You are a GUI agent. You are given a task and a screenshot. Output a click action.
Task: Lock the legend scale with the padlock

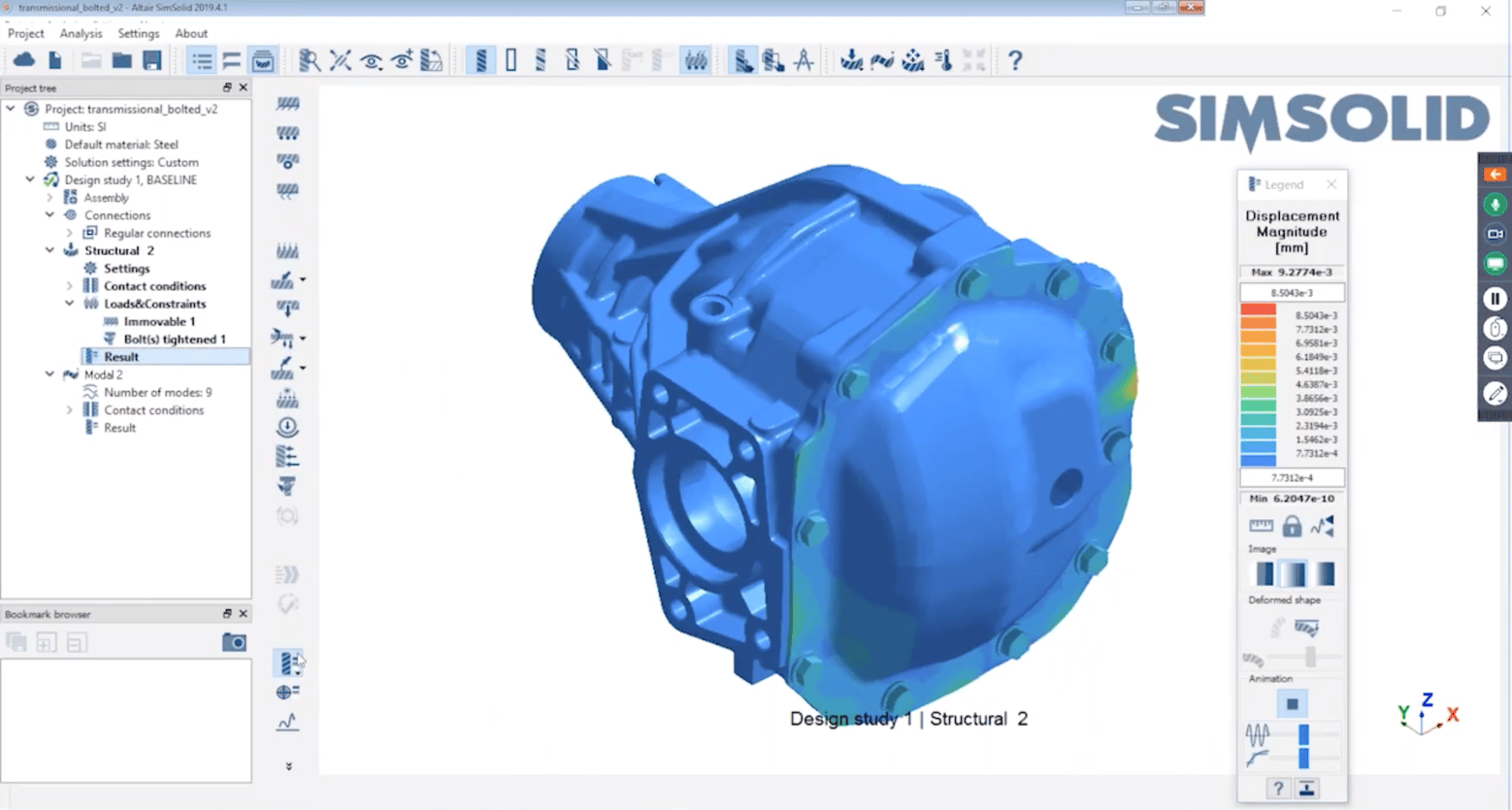click(1292, 525)
